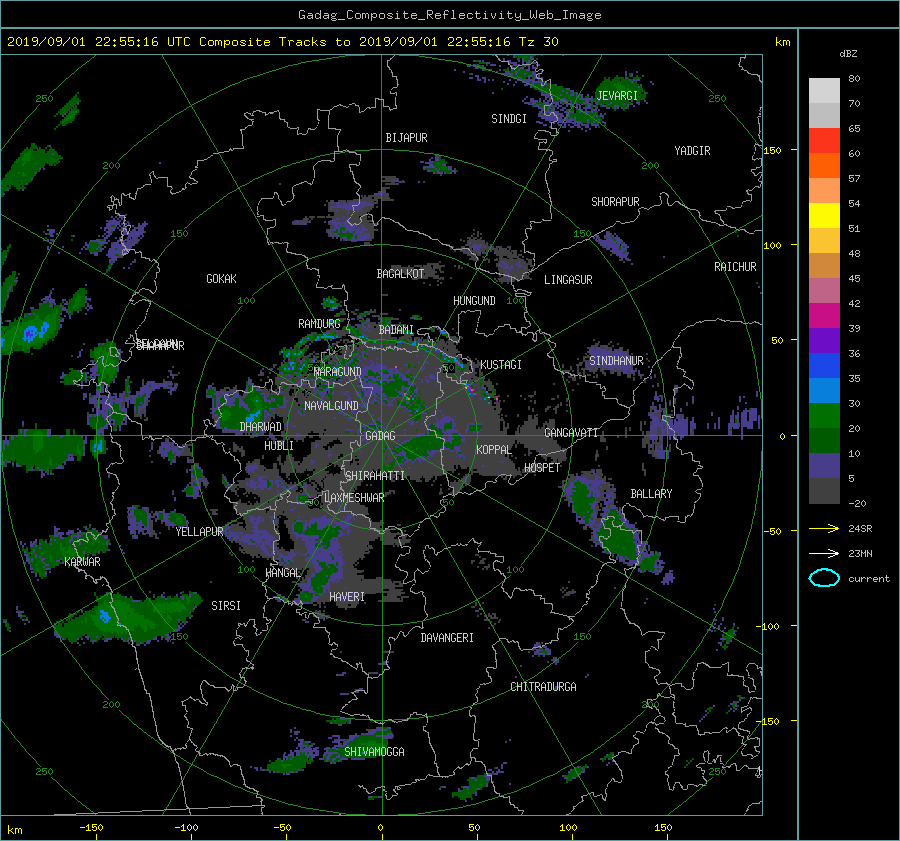
Task: Select the GOKAK label
Action: pyautogui.click(x=221, y=279)
